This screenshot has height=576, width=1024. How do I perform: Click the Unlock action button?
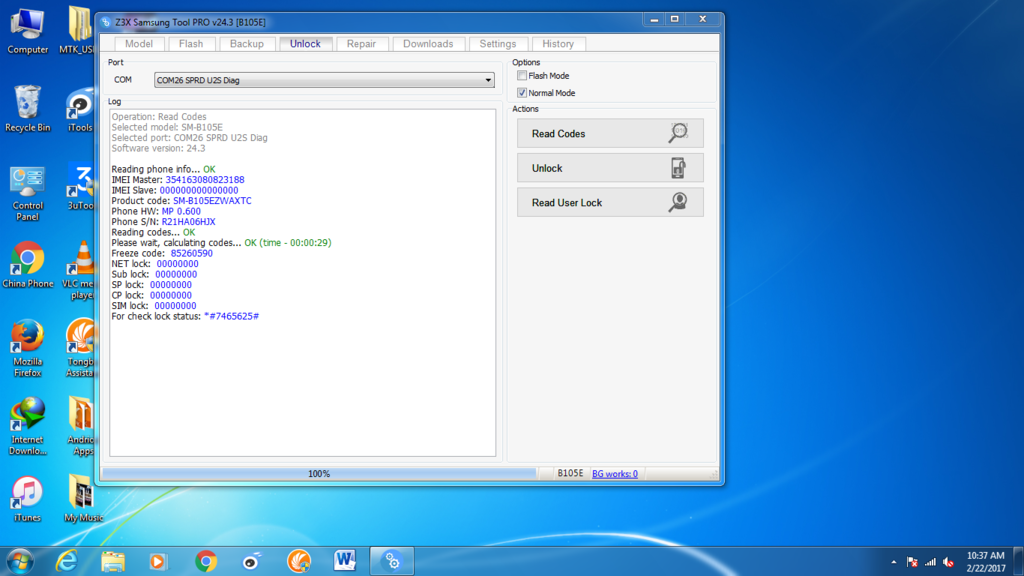(x=610, y=168)
